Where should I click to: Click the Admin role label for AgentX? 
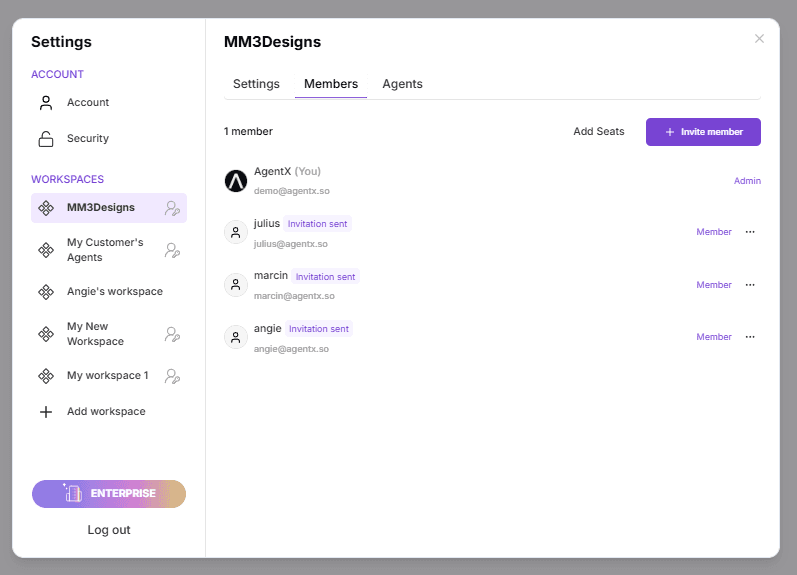(747, 181)
